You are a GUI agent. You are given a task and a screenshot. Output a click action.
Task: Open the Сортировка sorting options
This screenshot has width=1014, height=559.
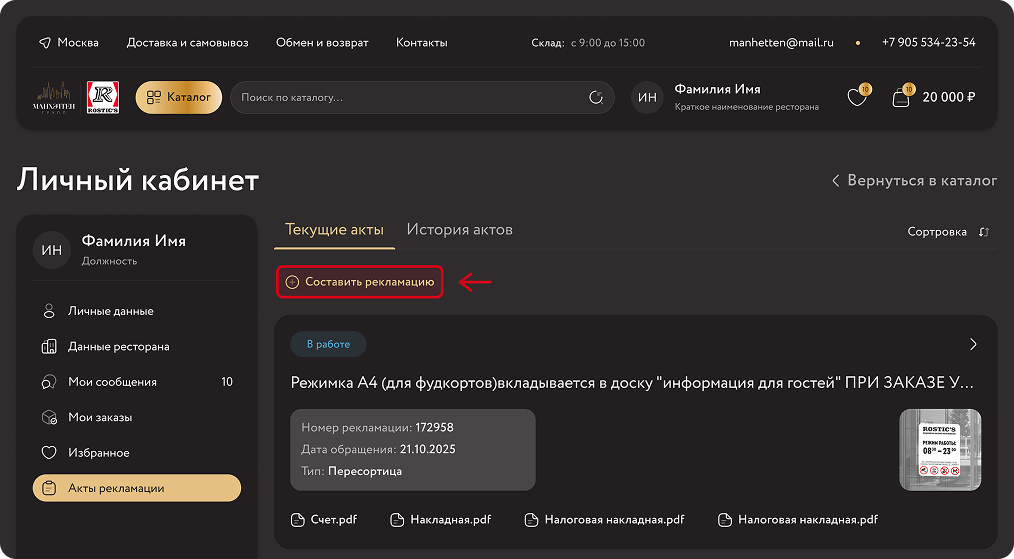coord(936,232)
